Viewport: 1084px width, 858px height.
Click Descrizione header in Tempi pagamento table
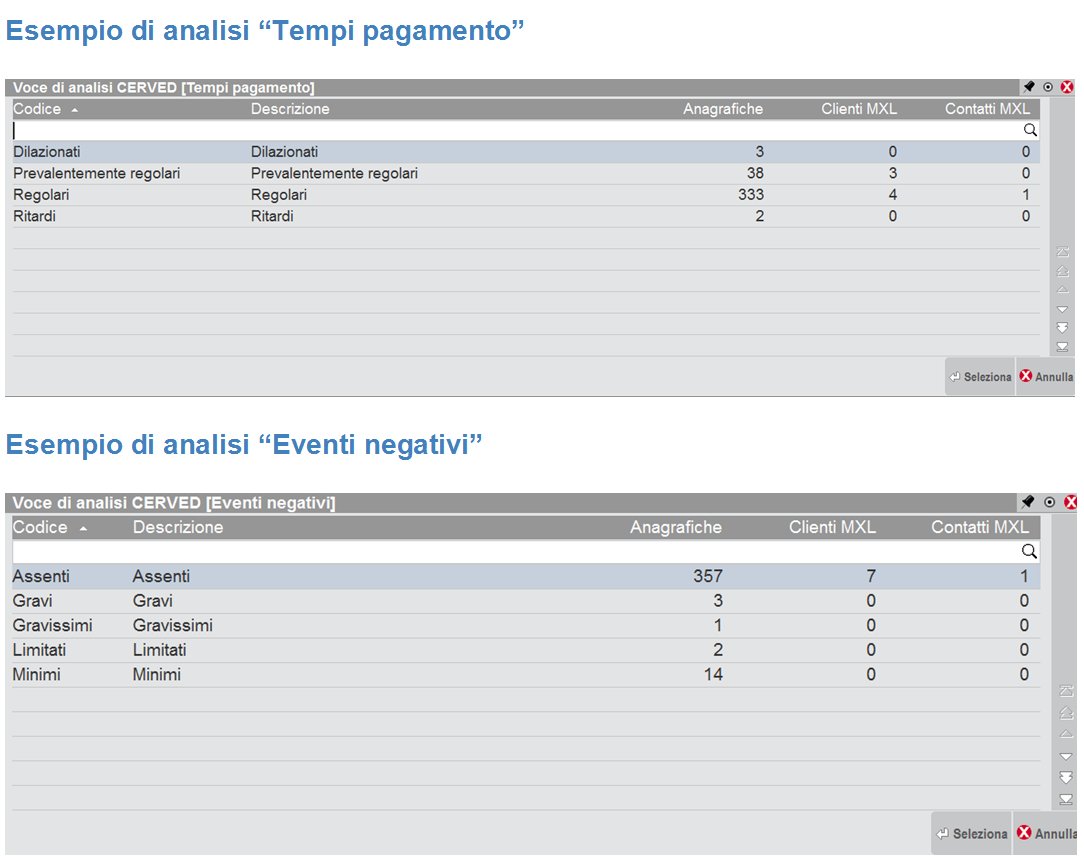290,109
